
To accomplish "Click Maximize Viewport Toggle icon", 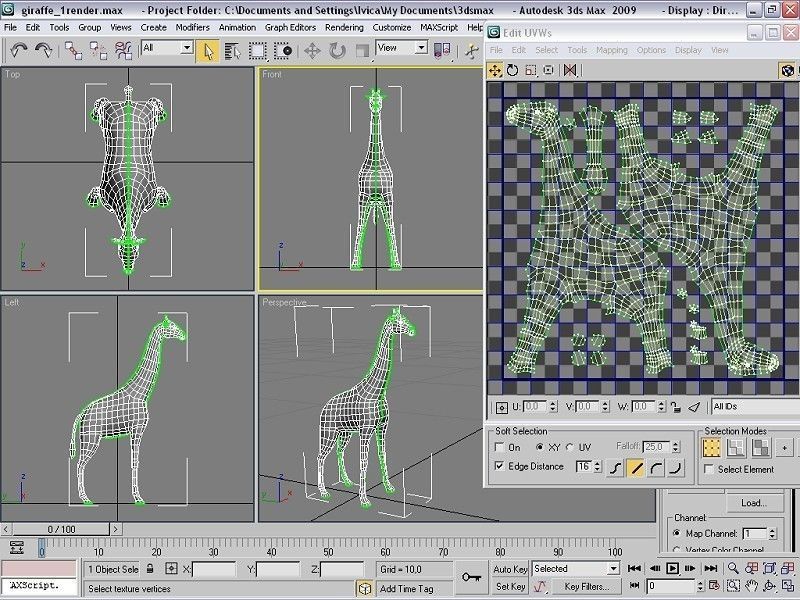I will coord(786,587).
